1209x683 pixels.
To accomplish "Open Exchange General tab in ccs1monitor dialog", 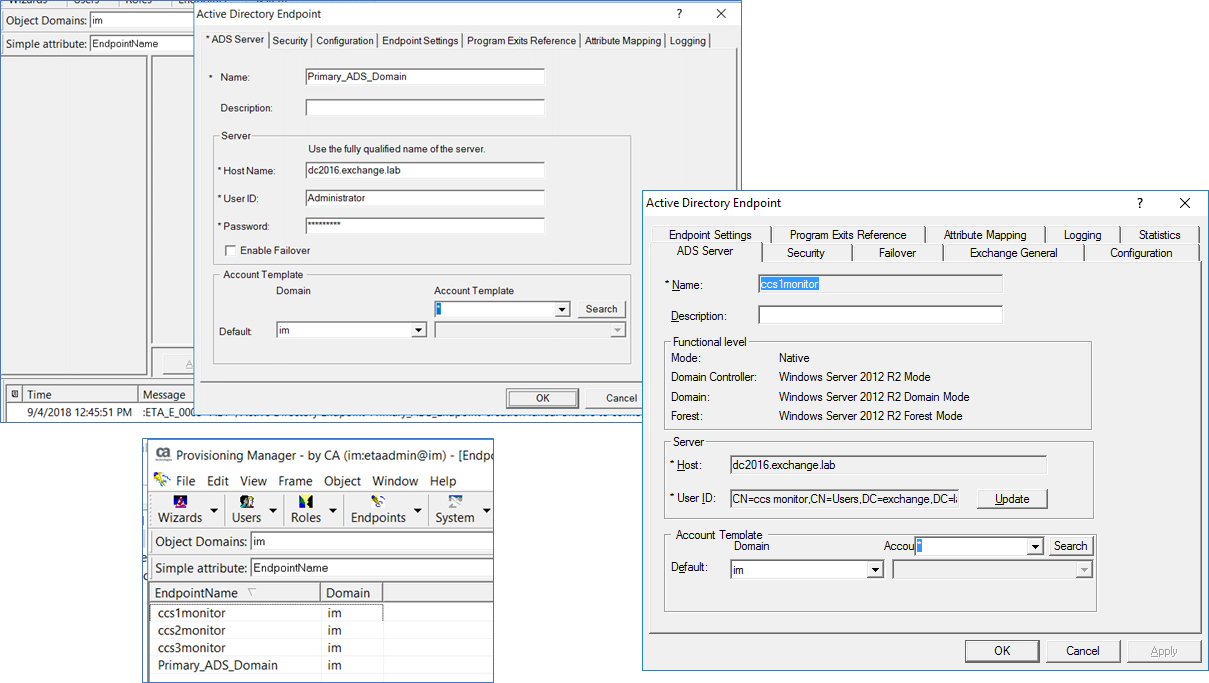I will coord(1013,253).
